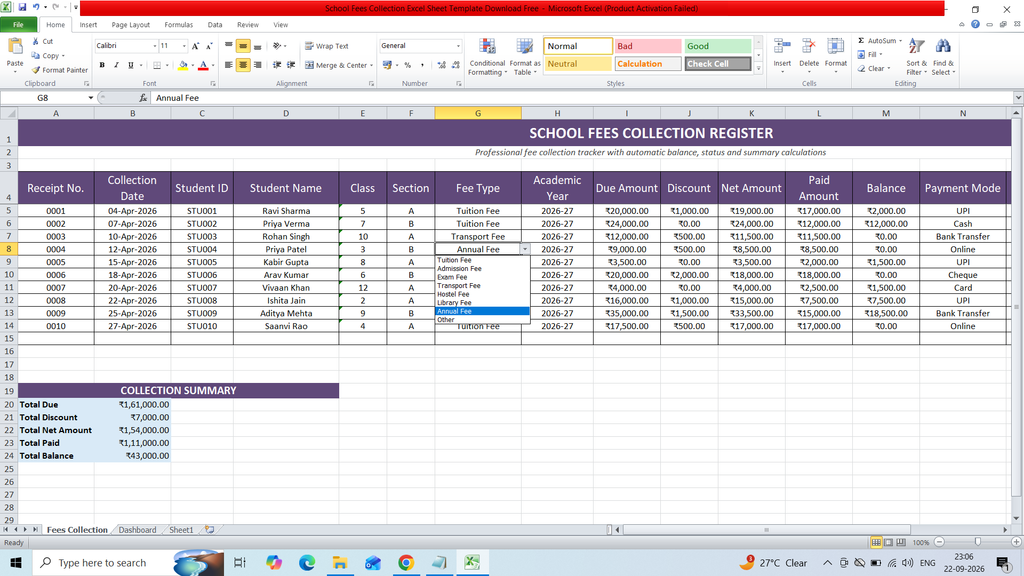The width and height of the screenshot is (1024, 576).
Task: Apply the Bad cell style
Action: point(648,46)
